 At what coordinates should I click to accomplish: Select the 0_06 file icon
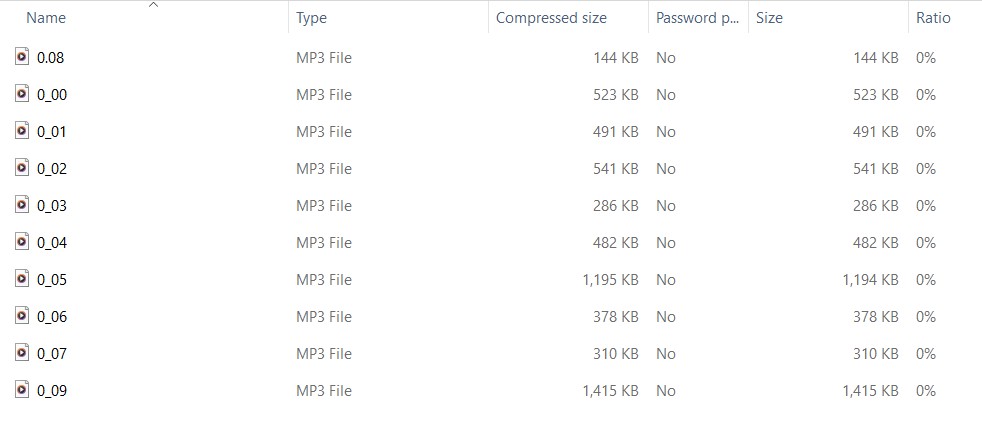[x=22, y=316]
